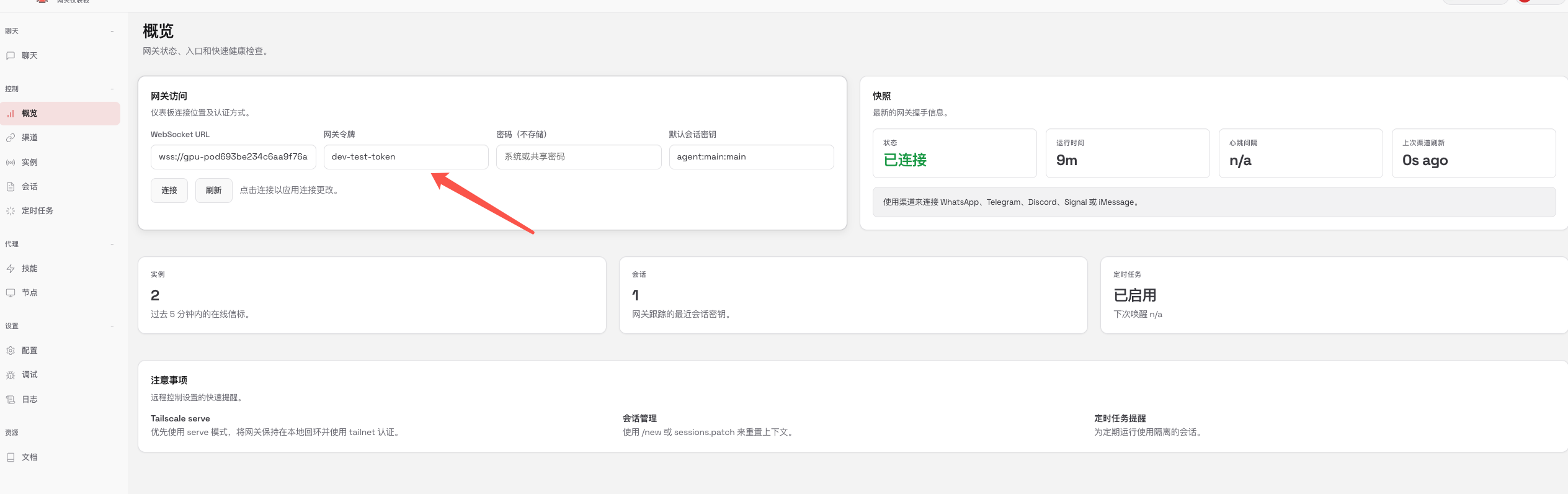Image resolution: width=1568 pixels, height=494 pixels.
Task: Click the channel hint mentioning WhatsApp
Action: 1214,202
